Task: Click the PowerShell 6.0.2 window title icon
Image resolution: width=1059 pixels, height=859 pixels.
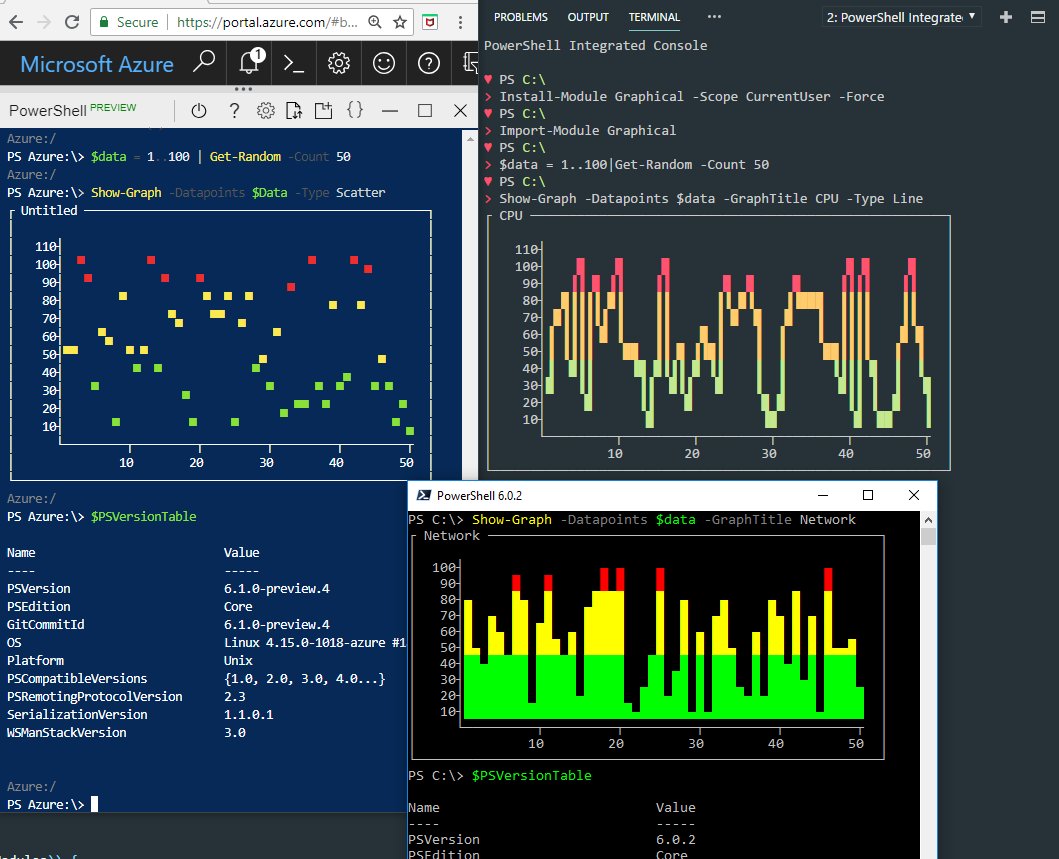Action: (x=423, y=495)
